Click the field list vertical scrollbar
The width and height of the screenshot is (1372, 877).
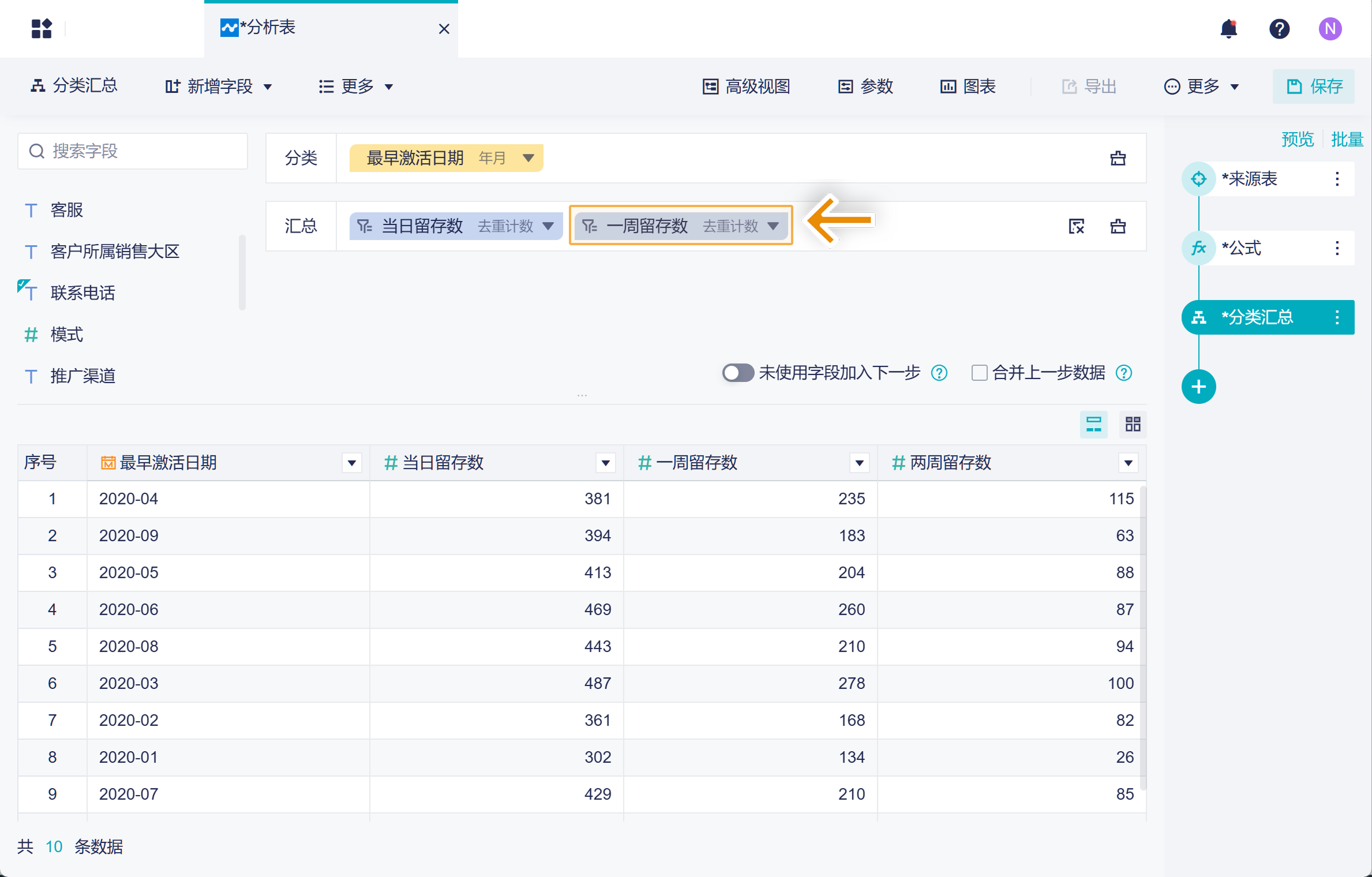tap(242, 271)
